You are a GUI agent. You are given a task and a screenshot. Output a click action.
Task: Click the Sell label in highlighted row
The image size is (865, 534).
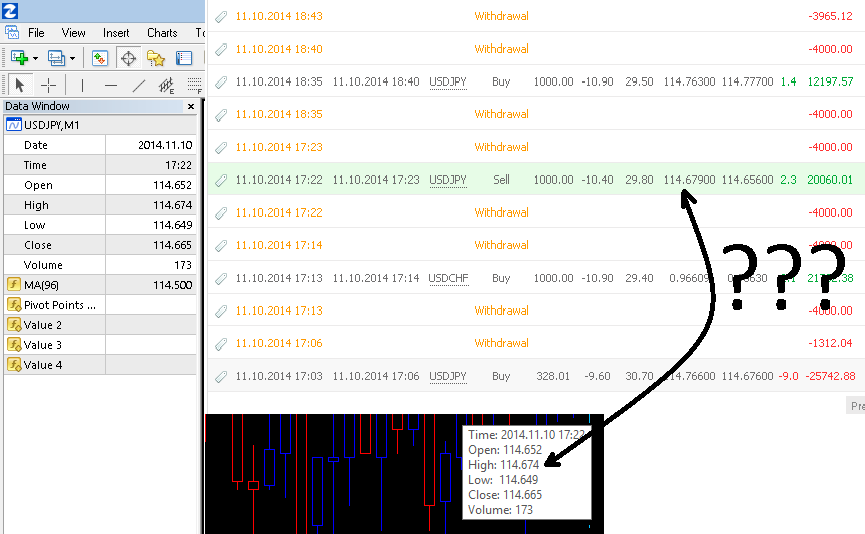pos(501,180)
